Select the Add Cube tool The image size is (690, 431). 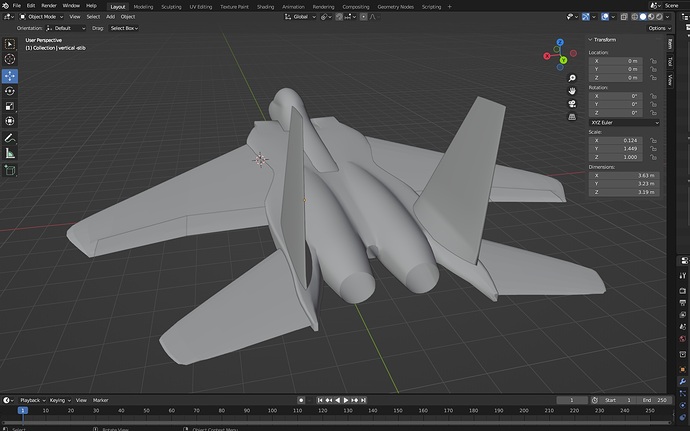(10, 170)
